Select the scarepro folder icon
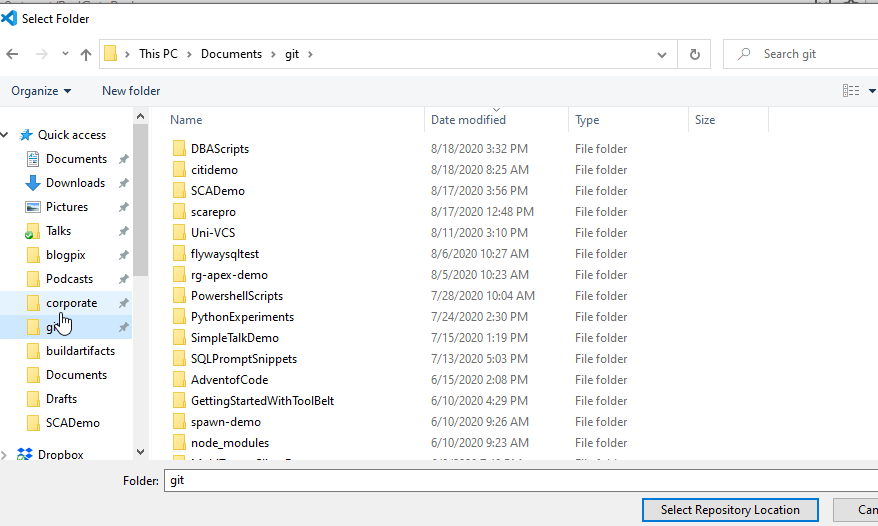The height and width of the screenshot is (526, 878). pyautogui.click(x=179, y=212)
